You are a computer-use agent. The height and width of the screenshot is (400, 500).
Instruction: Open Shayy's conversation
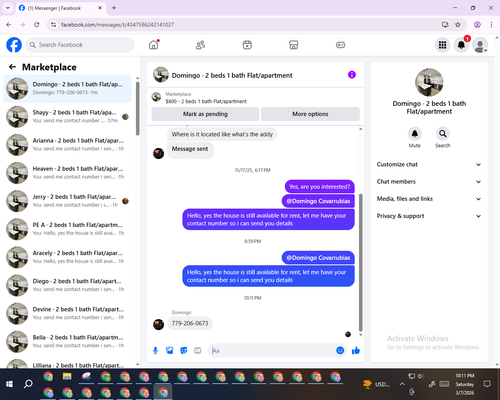click(x=67, y=117)
